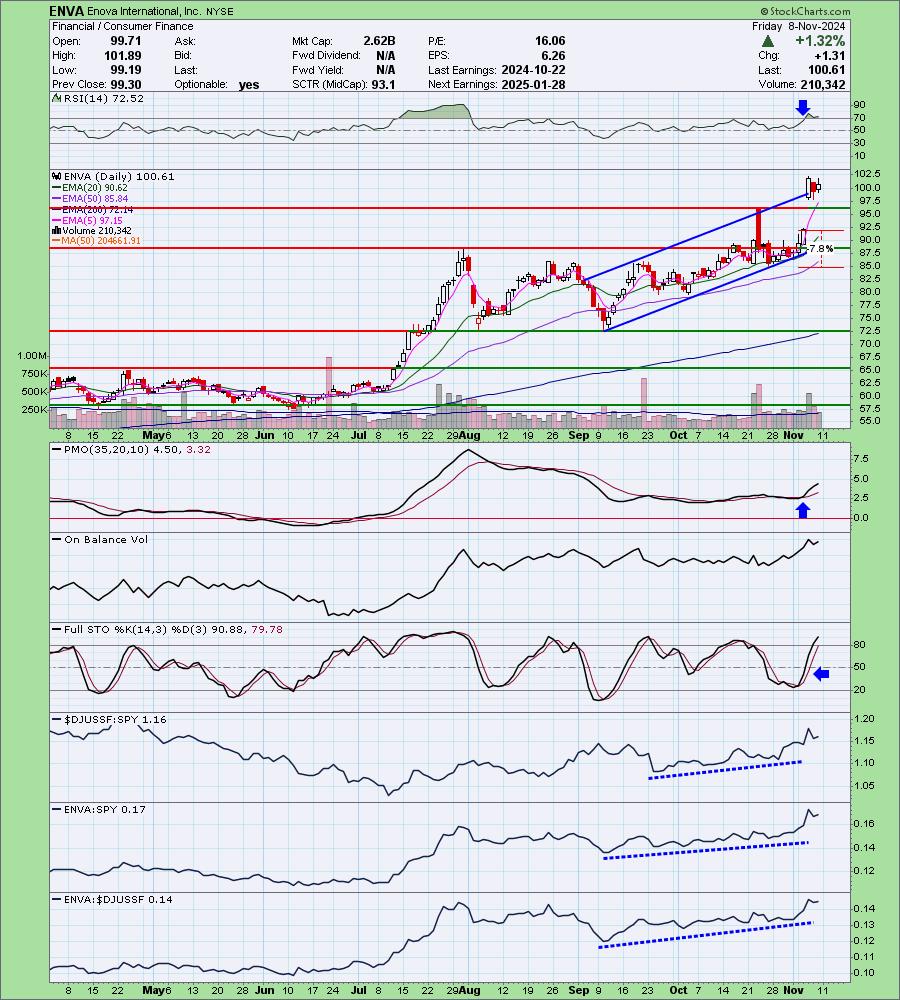Image resolution: width=900 pixels, height=1000 pixels.
Task: Click the P/E value 16.06
Action: point(550,41)
